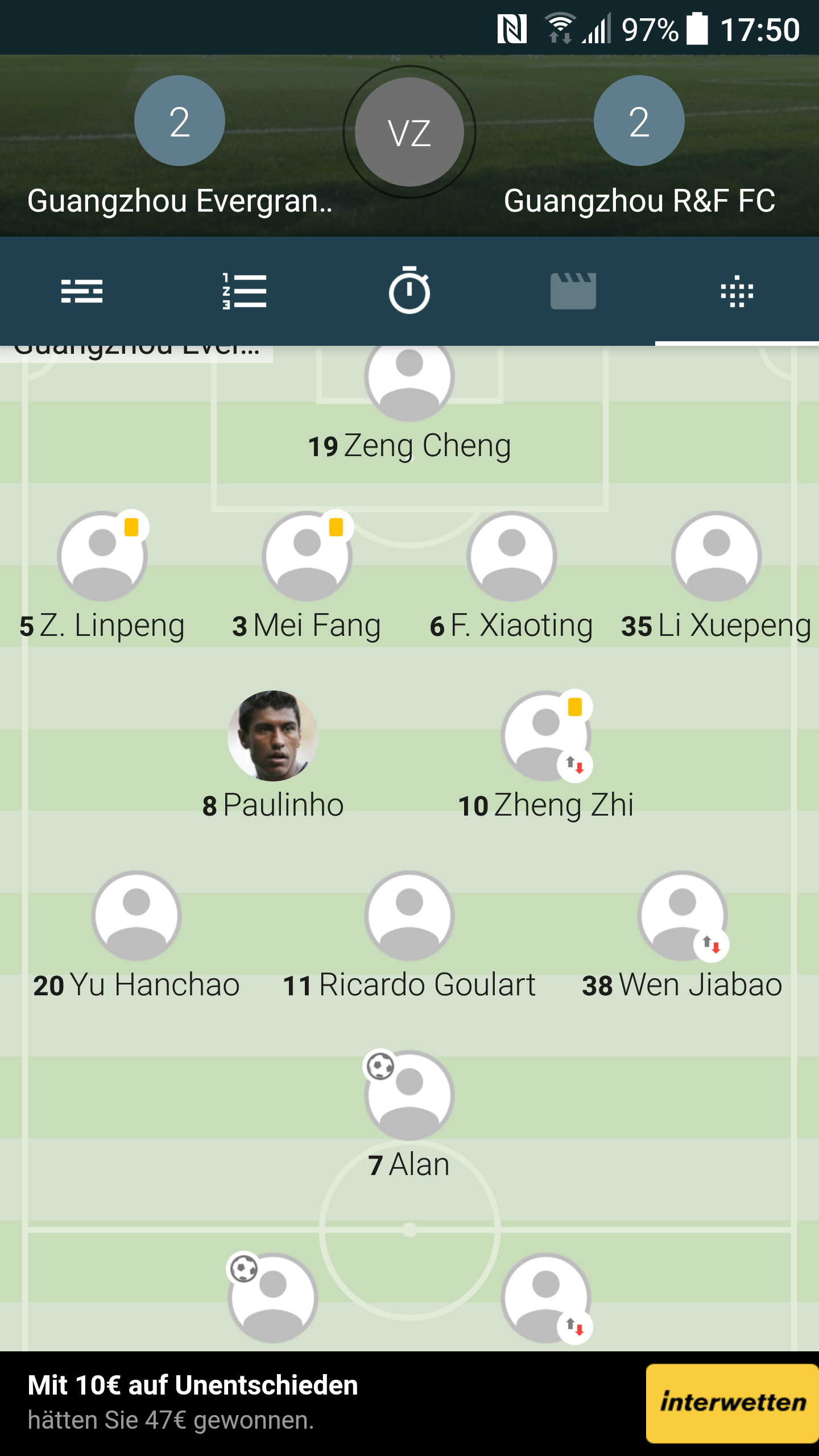
Task: Tap Alan's goal ball icon
Action: coord(380,1066)
